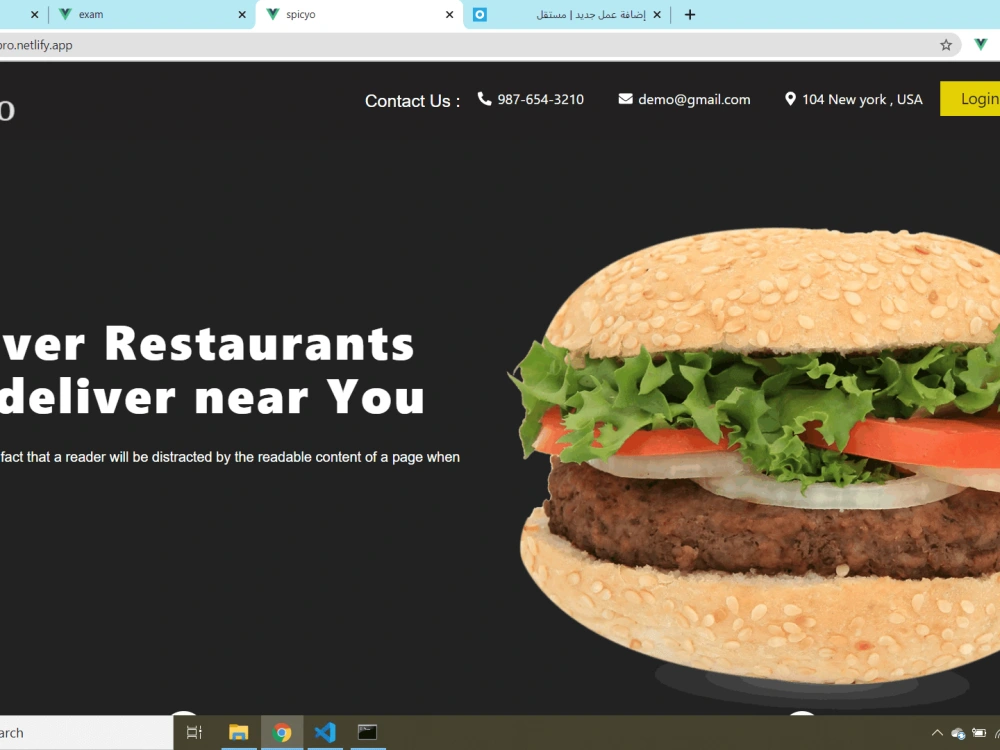Open File Explorer from the taskbar
Image resolution: width=1000 pixels, height=750 pixels.
tap(239, 732)
